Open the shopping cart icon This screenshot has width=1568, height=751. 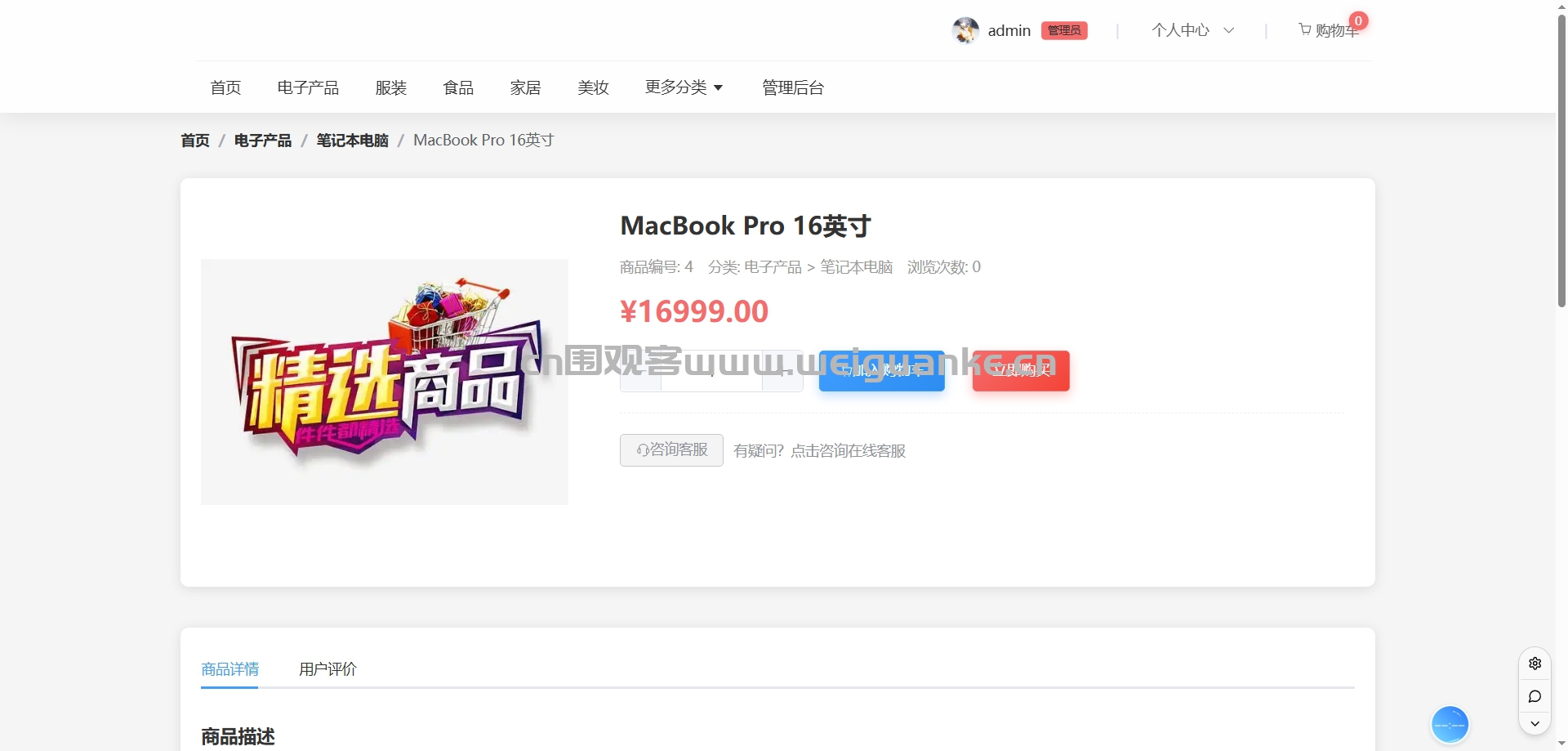pos(1305,29)
